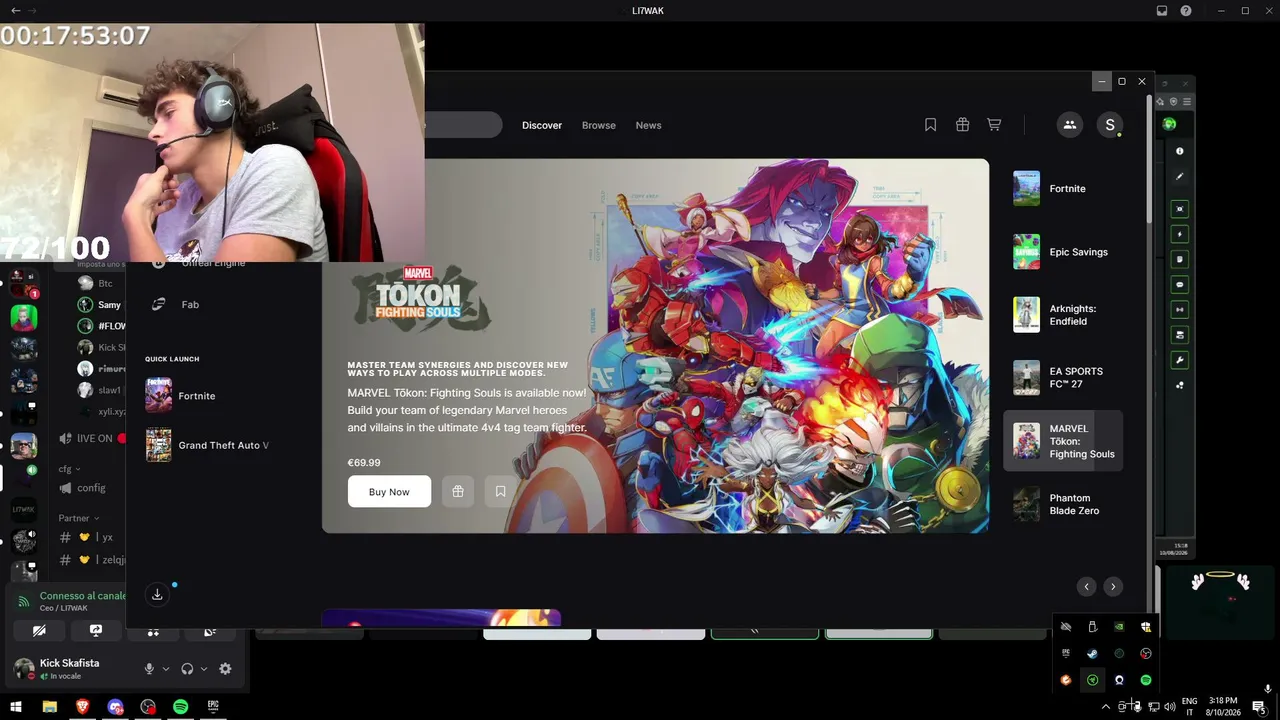Open Brave browser from the taskbar
This screenshot has width=1280, height=720.
point(83,707)
